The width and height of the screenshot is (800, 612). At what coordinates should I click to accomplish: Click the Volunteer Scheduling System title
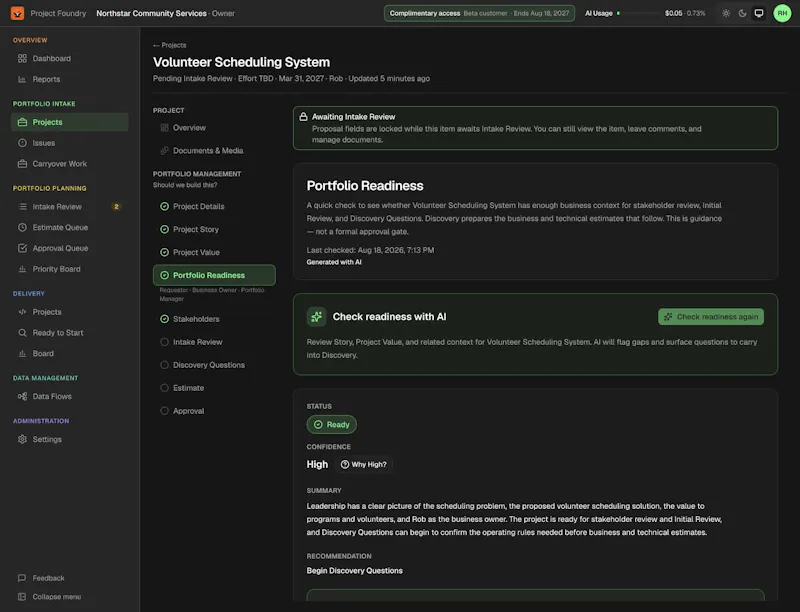click(x=241, y=62)
